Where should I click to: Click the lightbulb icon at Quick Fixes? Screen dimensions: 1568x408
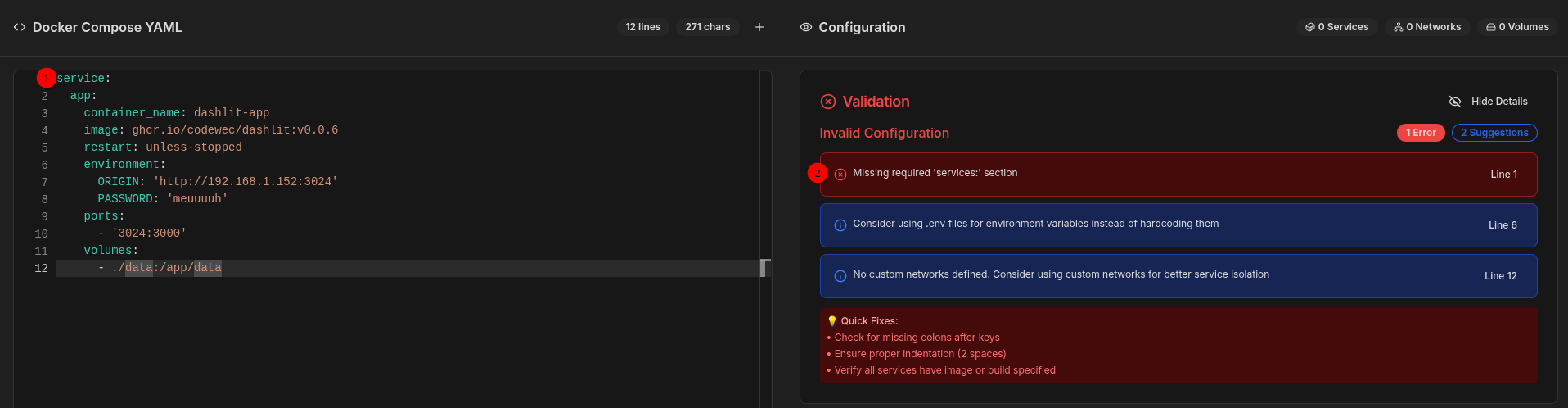(x=832, y=321)
